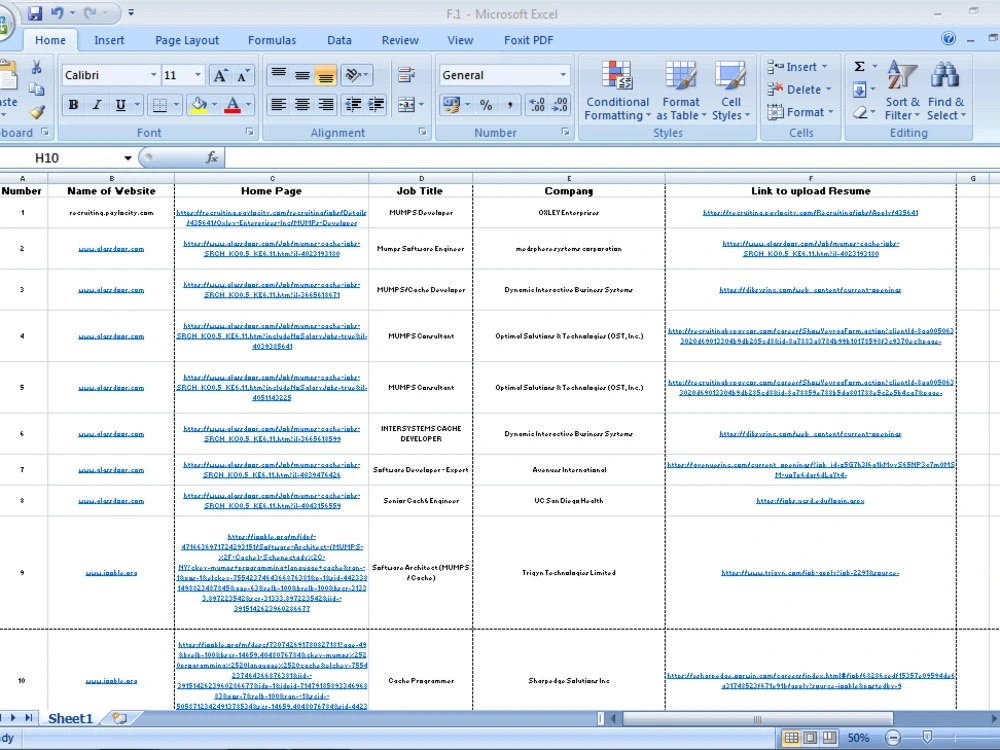Apply Comma Style
Screen dimensions: 1000x750
[510, 105]
